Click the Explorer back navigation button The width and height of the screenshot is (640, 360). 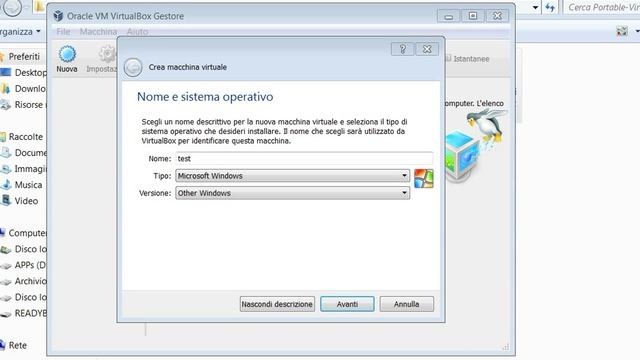tap(12, 7)
